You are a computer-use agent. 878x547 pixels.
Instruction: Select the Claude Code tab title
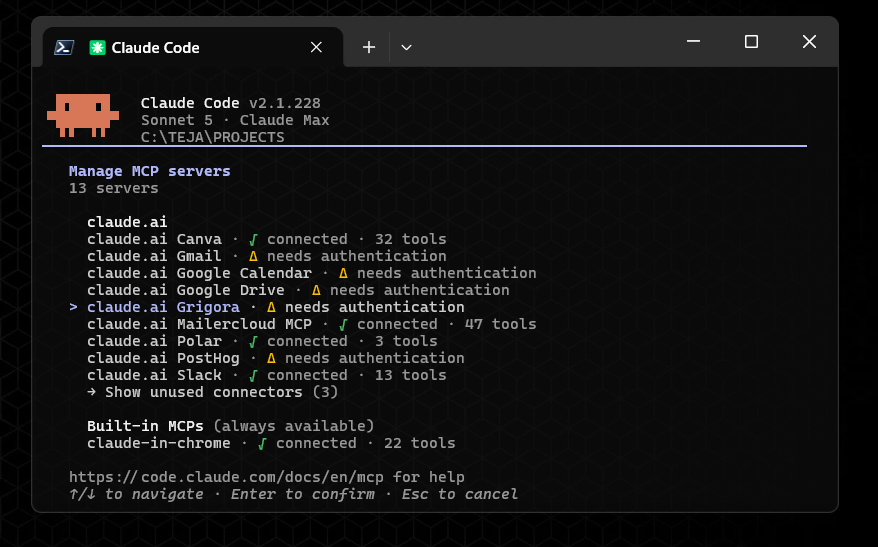(x=155, y=48)
